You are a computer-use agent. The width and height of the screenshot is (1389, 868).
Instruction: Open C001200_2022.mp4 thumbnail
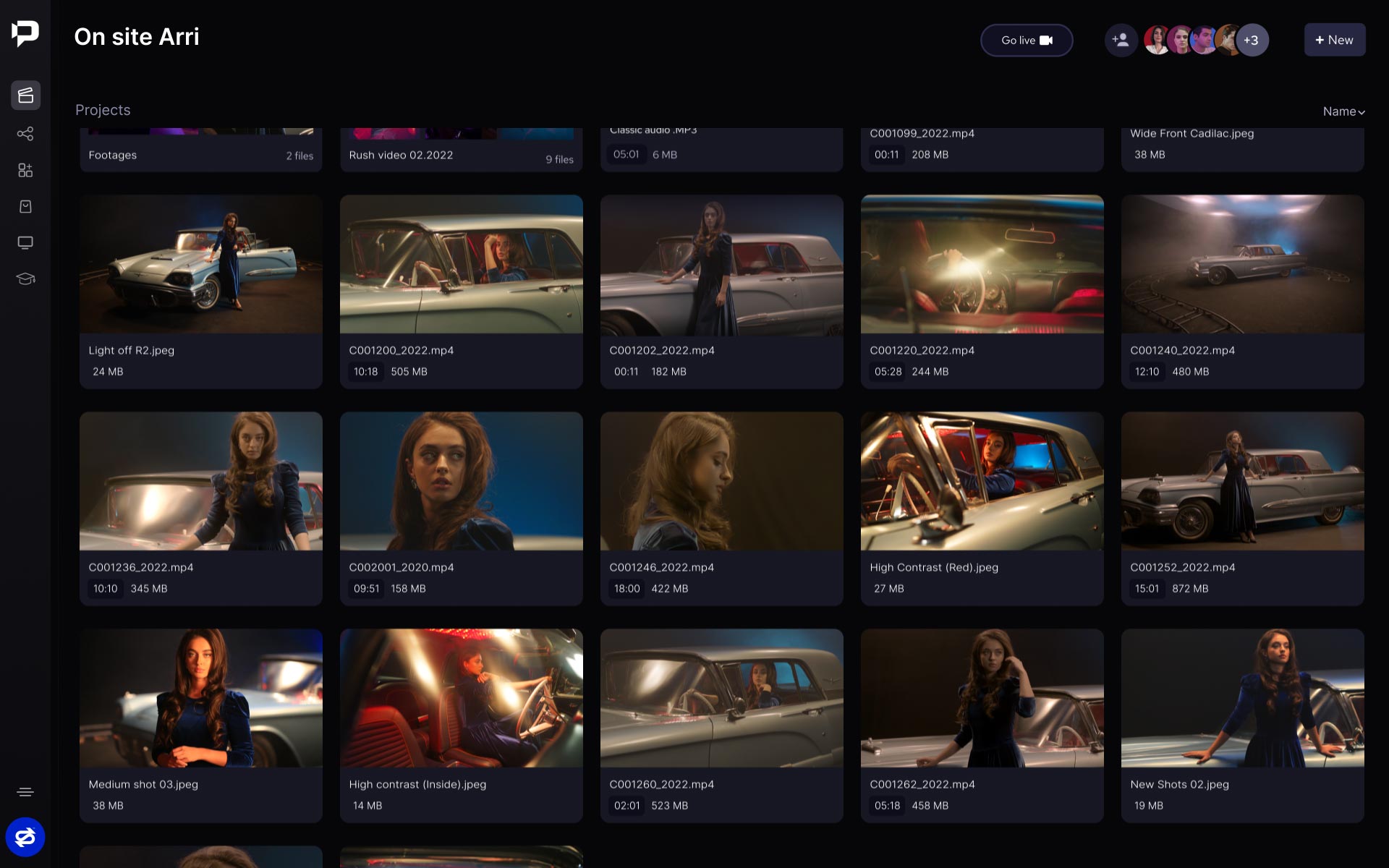coord(462,264)
